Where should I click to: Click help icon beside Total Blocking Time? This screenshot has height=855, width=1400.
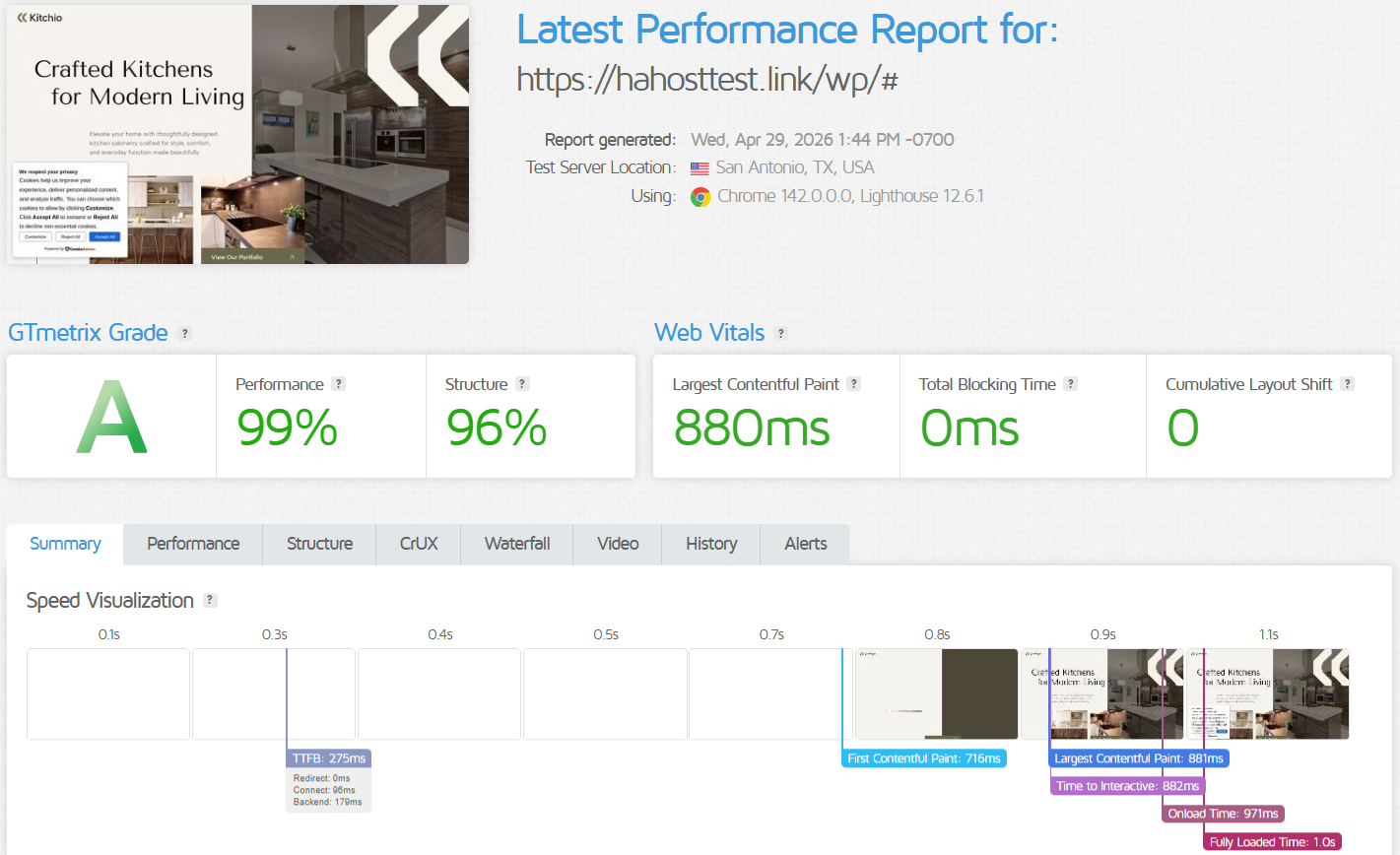[x=1071, y=384]
